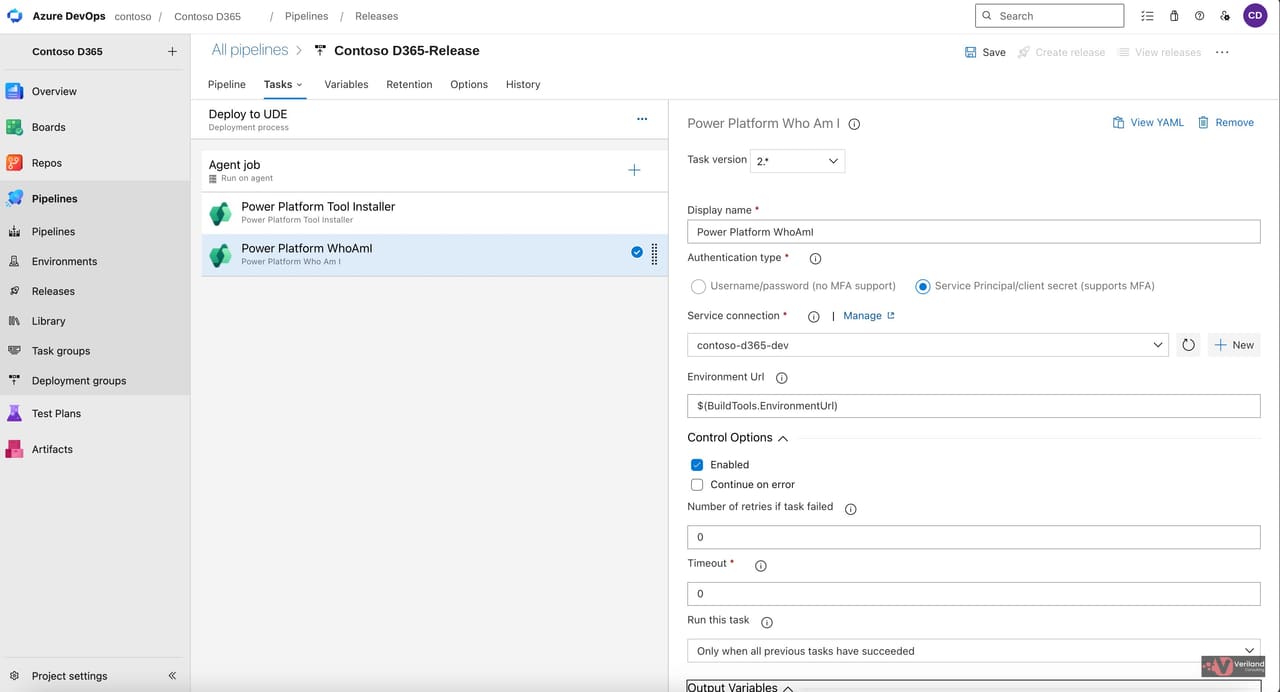Open the CD account avatar
The height and width of the screenshot is (692, 1280).
[x=1255, y=16]
